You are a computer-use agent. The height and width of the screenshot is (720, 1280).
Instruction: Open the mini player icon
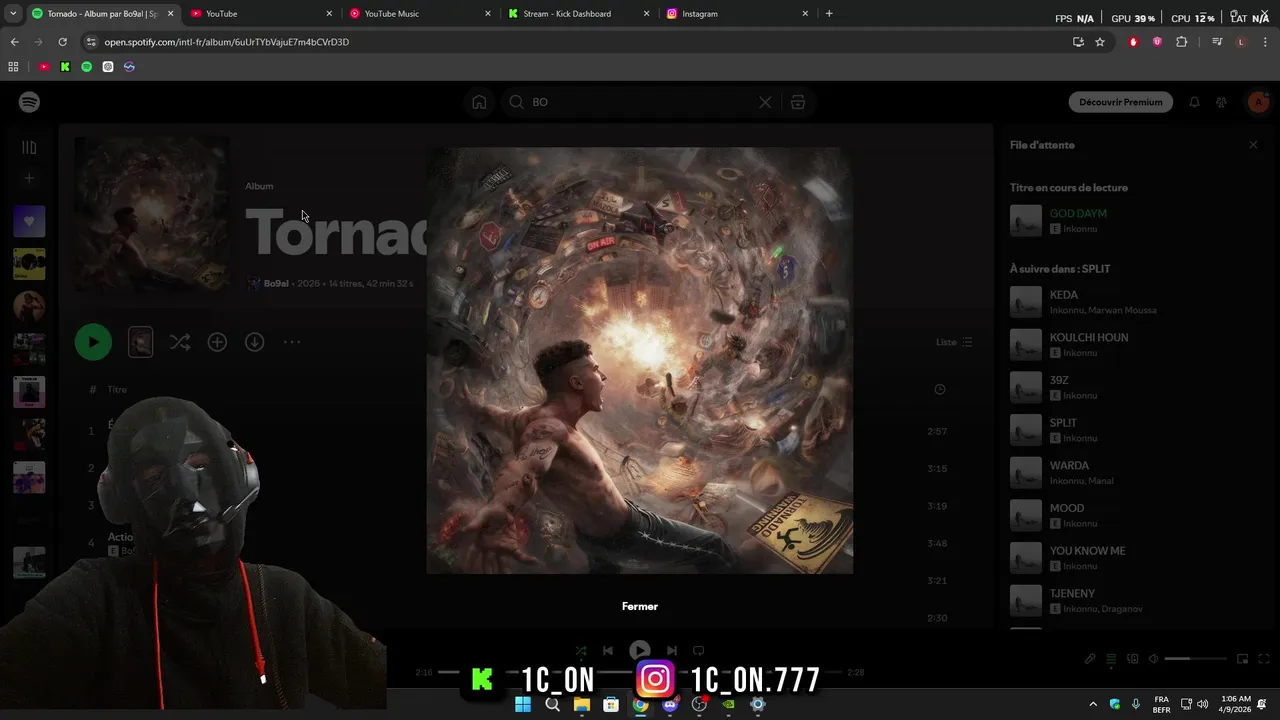pyautogui.click(x=1242, y=659)
